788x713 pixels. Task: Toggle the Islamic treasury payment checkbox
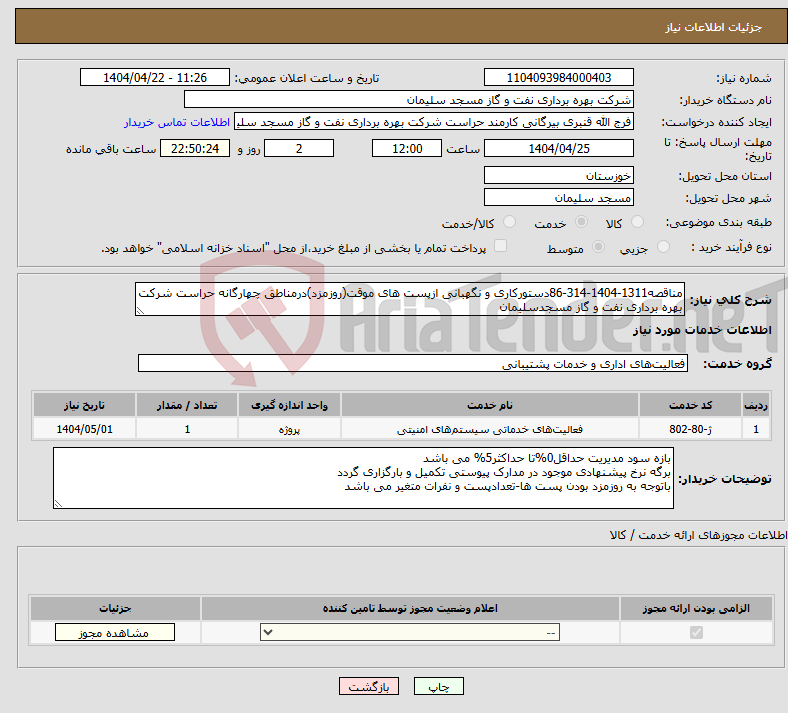(501, 246)
